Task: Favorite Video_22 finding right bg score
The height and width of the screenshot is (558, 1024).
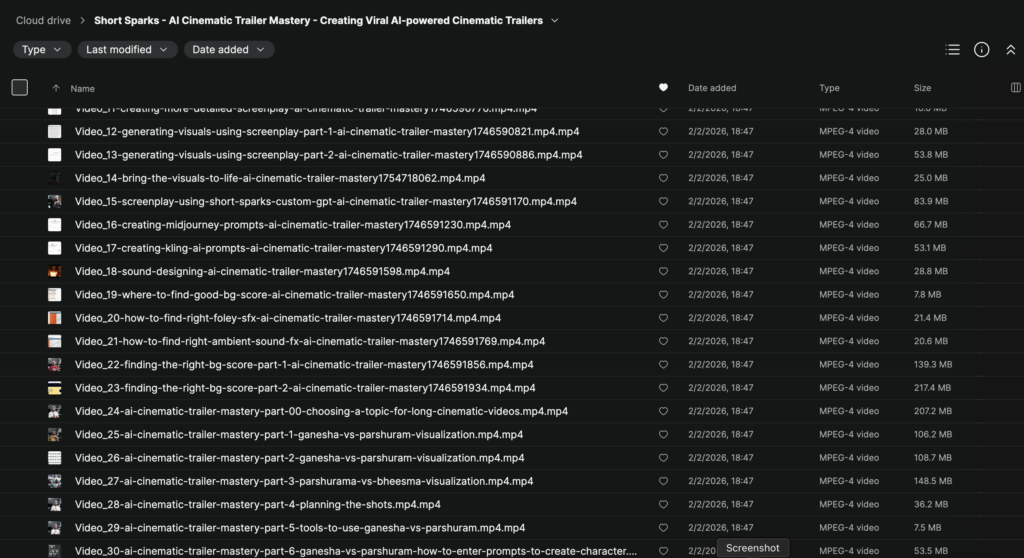Action: tap(663, 365)
